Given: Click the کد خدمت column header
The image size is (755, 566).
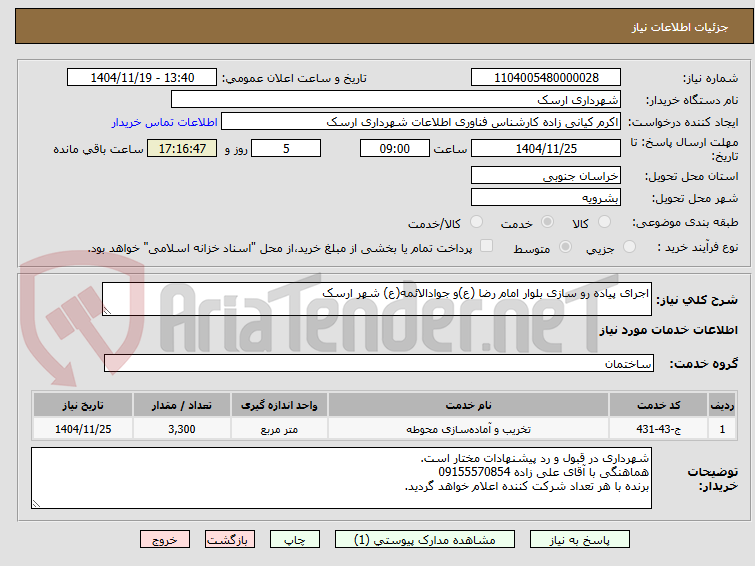Looking at the screenshot, I should click(x=658, y=405).
